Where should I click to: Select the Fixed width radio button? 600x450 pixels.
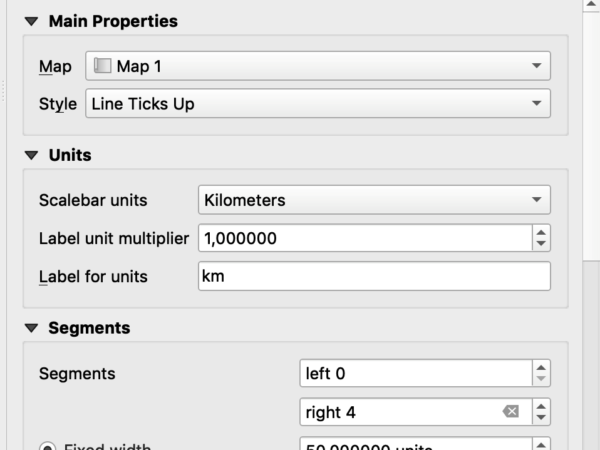[47, 446]
